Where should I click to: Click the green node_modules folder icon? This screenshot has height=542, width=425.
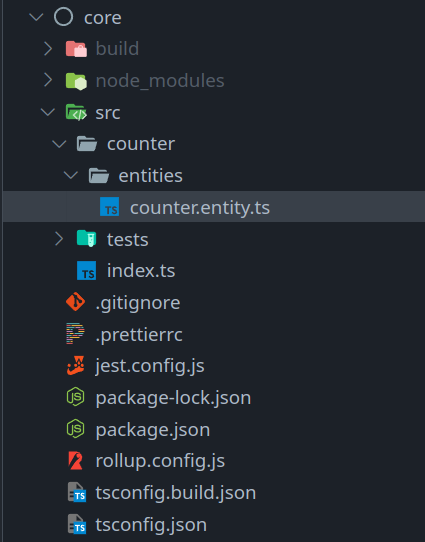click(76, 81)
